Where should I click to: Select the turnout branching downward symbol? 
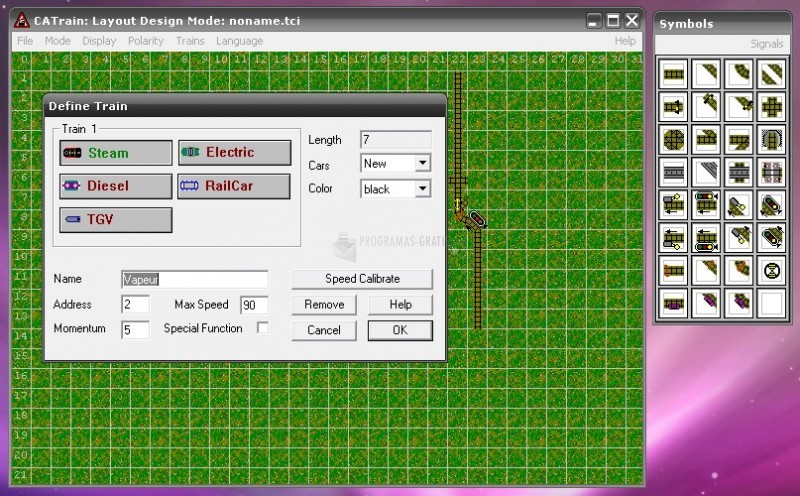point(739,139)
